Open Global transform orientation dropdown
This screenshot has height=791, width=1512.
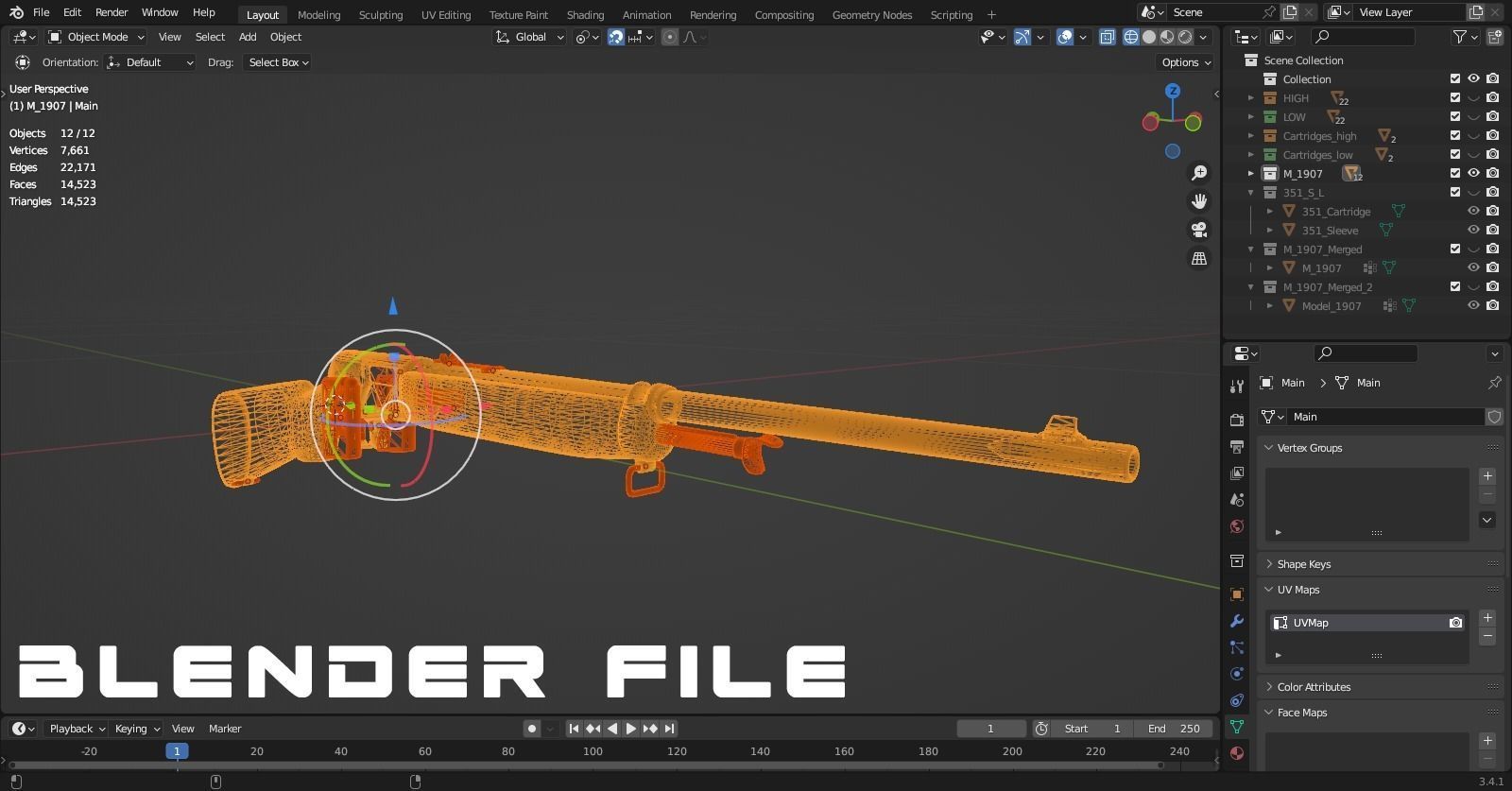pyautogui.click(x=530, y=37)
